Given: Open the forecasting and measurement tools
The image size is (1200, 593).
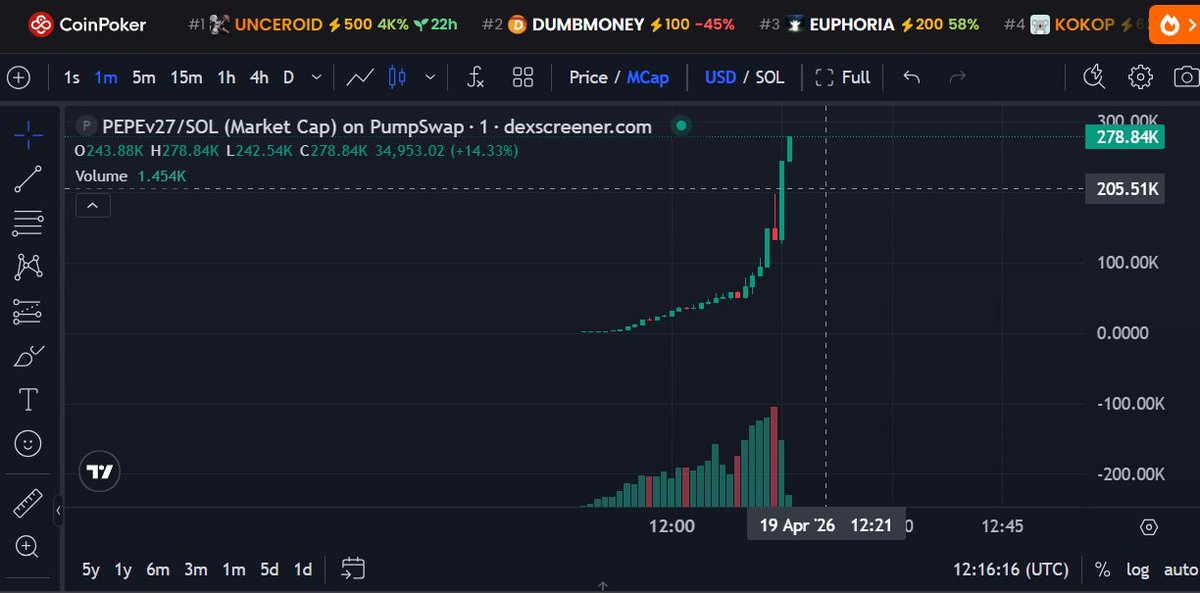Looking at the screenshot, I should tap(28, 312).
